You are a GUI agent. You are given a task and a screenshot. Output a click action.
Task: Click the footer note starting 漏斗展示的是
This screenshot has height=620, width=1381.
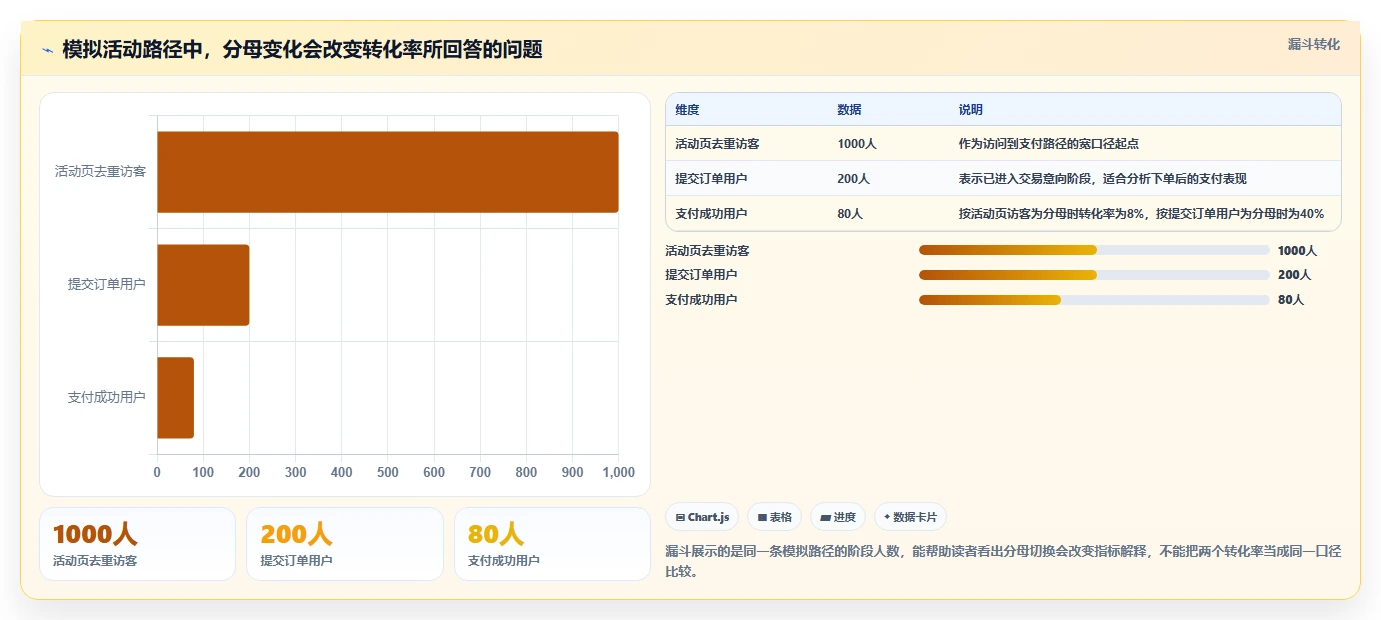pyautogui.click(x=1003, y=561)
